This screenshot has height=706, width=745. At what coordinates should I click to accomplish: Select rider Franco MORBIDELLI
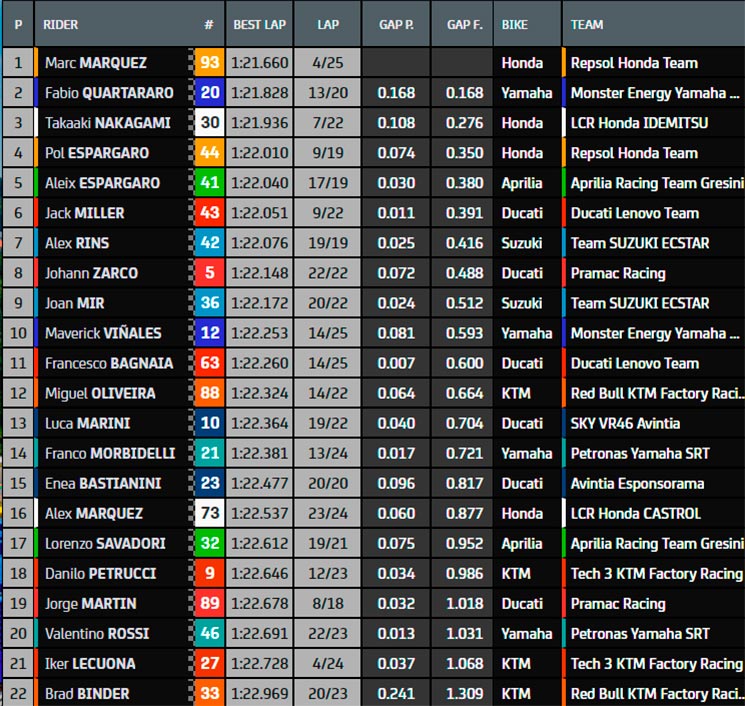click(x=110, y=453)
